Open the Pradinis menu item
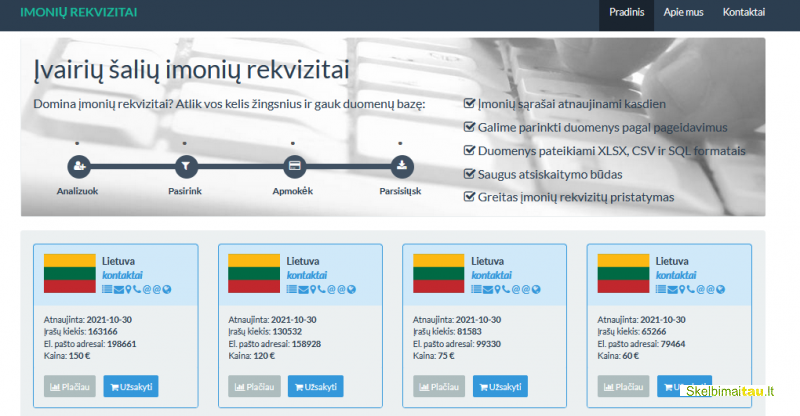Viewport: 800px width, 416px height. (x=626, y=12)
